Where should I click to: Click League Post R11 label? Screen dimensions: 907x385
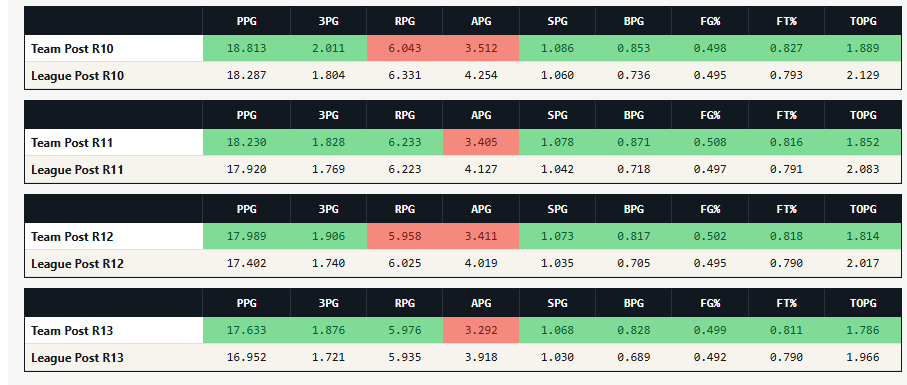click(x=78, y=170)
